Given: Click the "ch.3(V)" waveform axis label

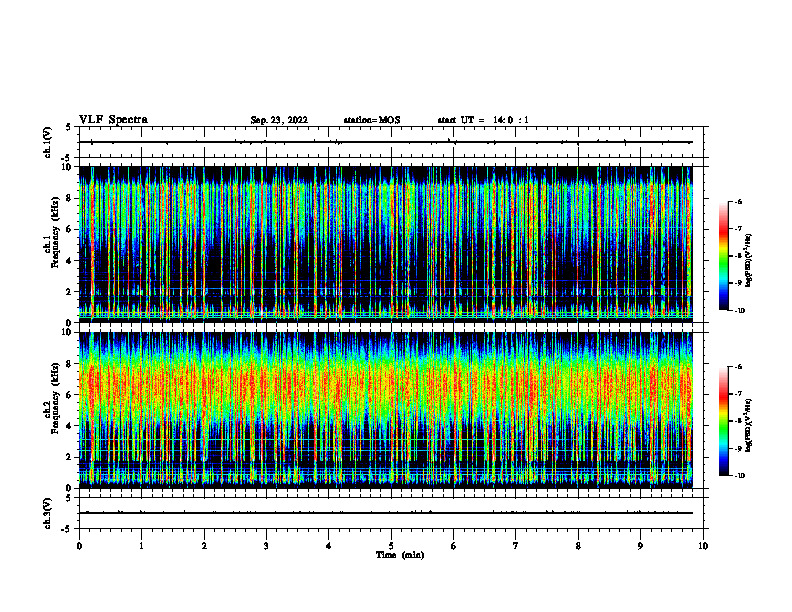Looking at the screenshot, I should pos(47,513).
